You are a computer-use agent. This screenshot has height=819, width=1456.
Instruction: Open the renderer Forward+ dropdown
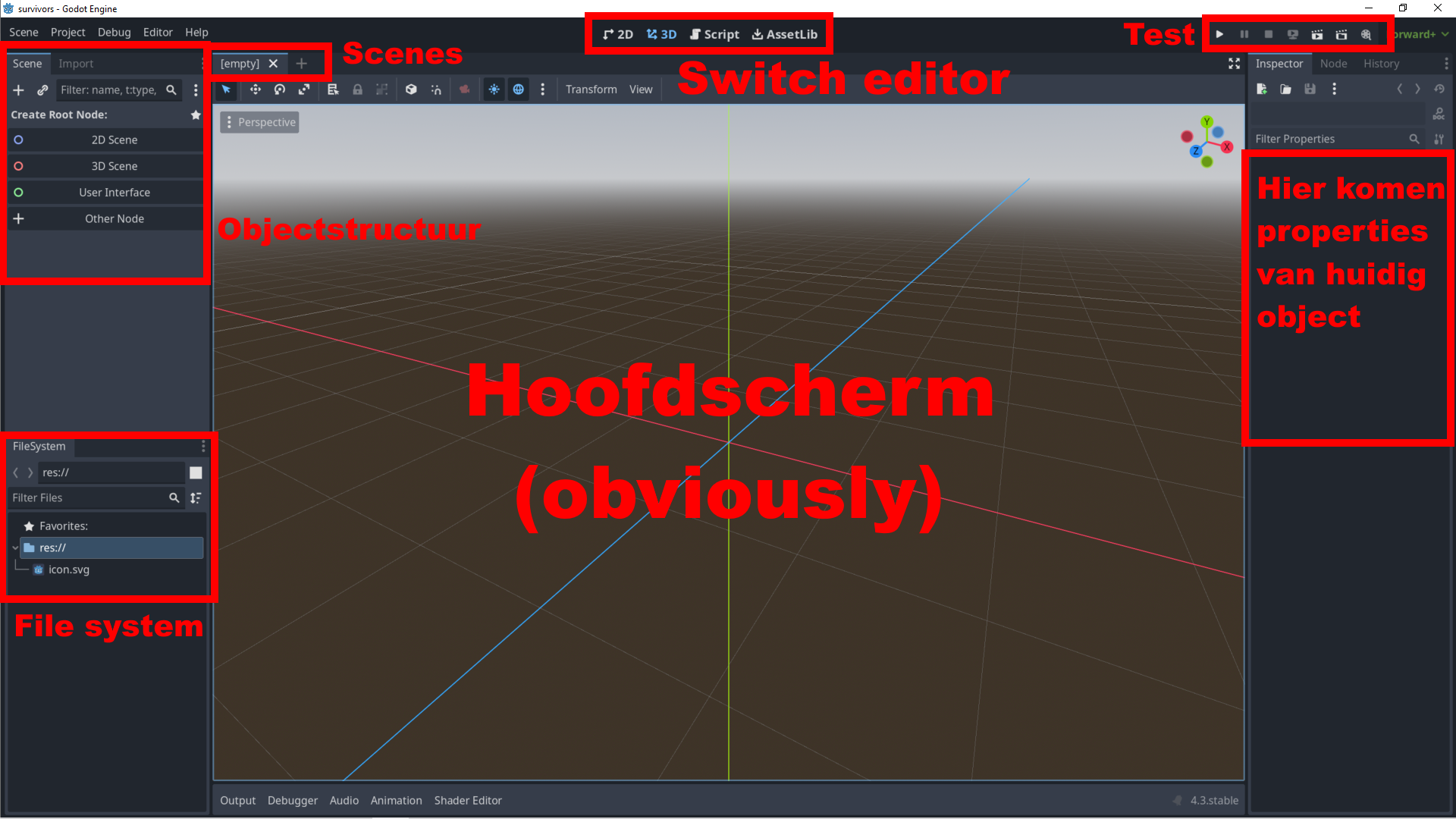(x=1420, y=34)
